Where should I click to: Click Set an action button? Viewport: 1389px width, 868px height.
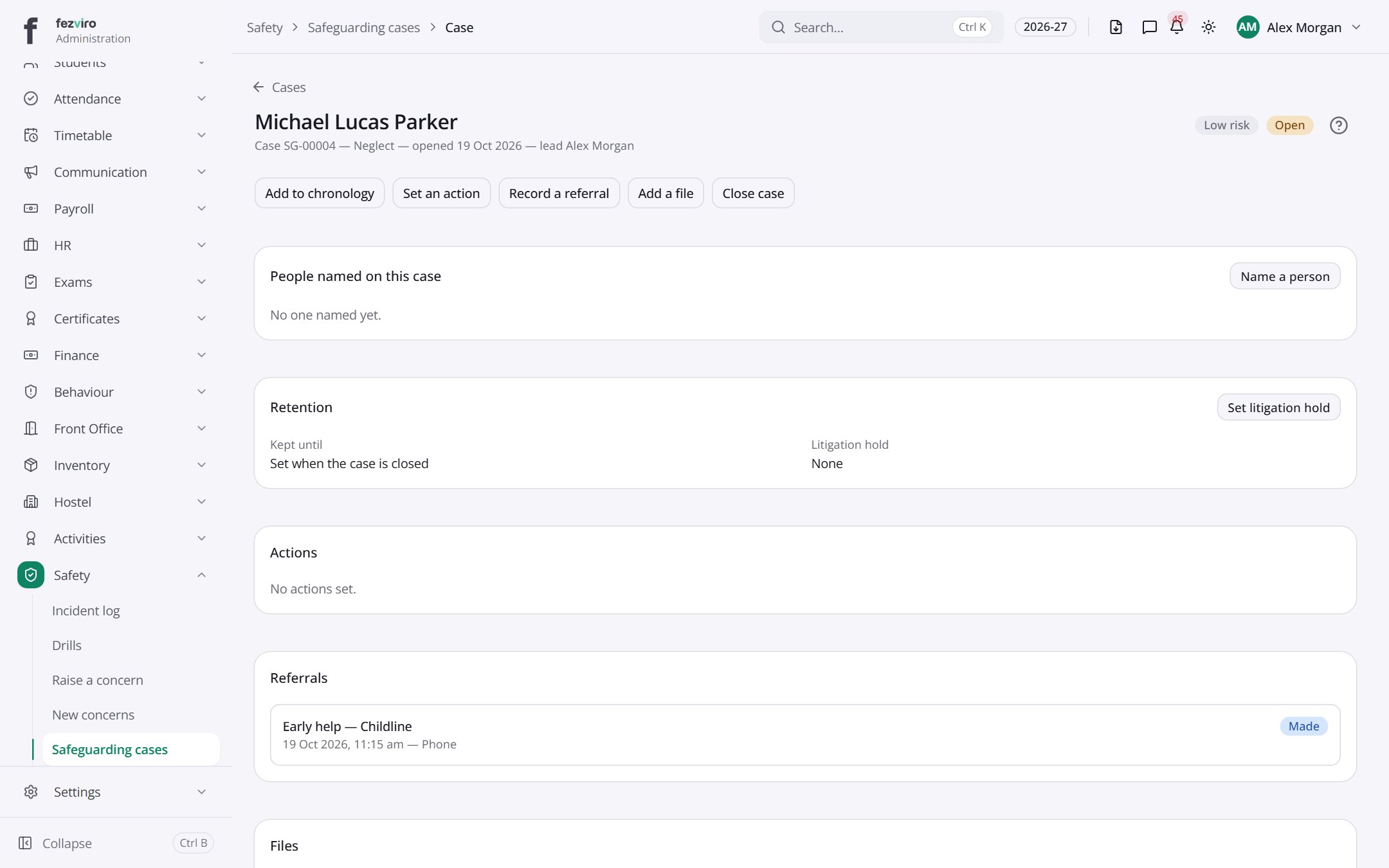(441, 193)
